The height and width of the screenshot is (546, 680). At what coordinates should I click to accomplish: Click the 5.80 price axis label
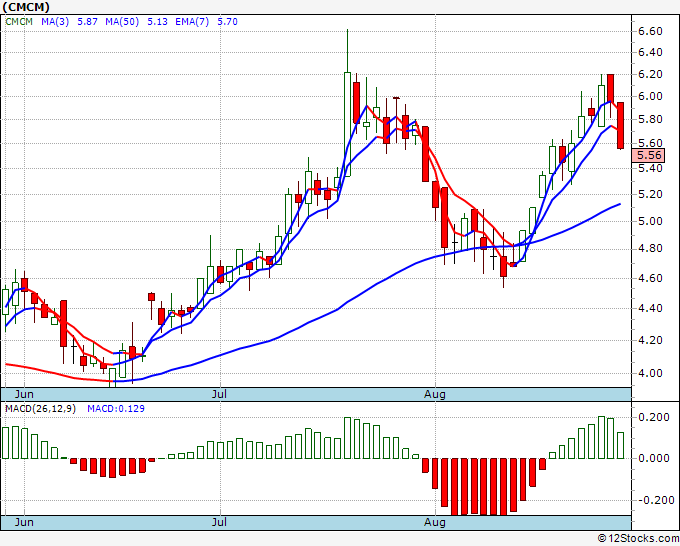tap(650, 119)
